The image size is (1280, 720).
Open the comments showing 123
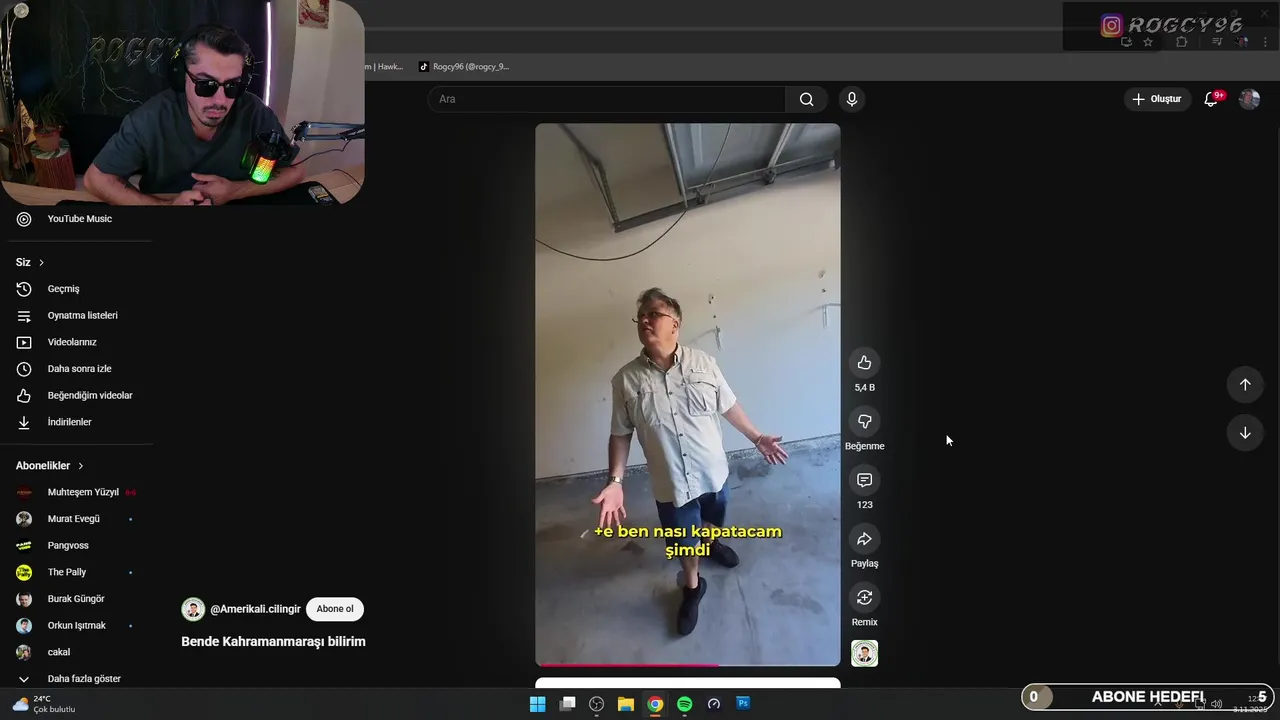click(x=864, y=480)
